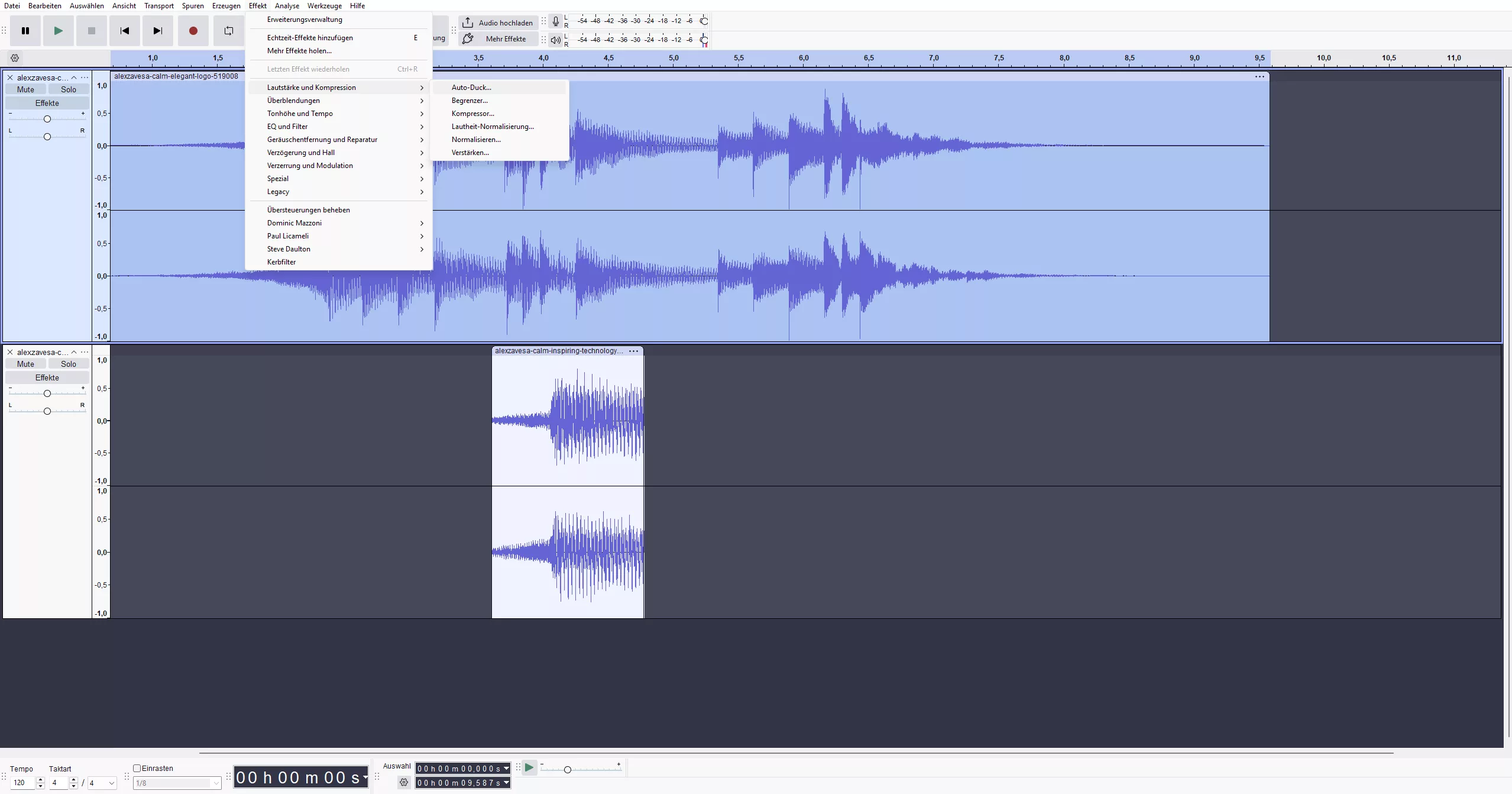Adjust the first track's gain slider
1512x794 pixels.
tap(47, 119)
